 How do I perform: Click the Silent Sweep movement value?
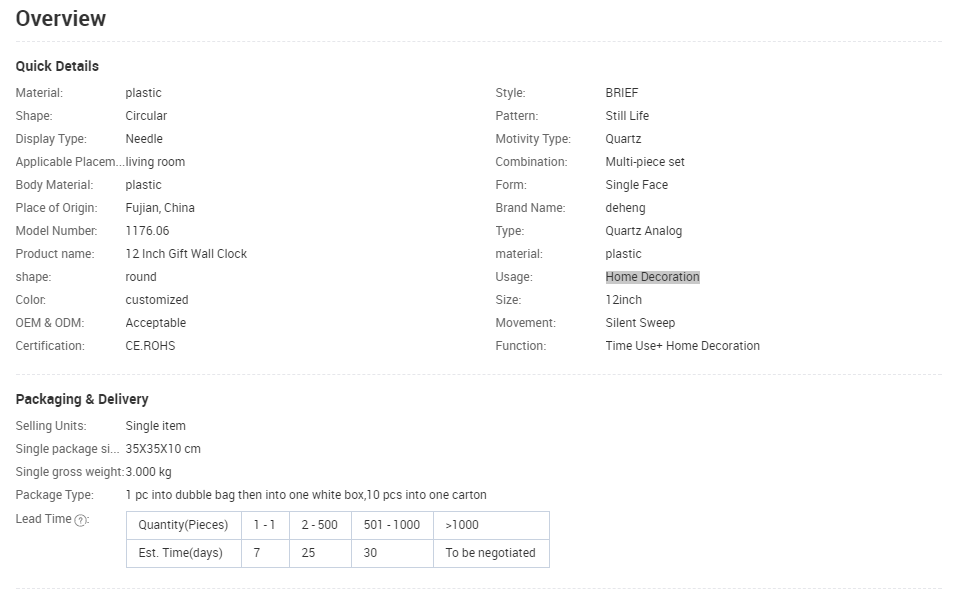pos(640,323)
